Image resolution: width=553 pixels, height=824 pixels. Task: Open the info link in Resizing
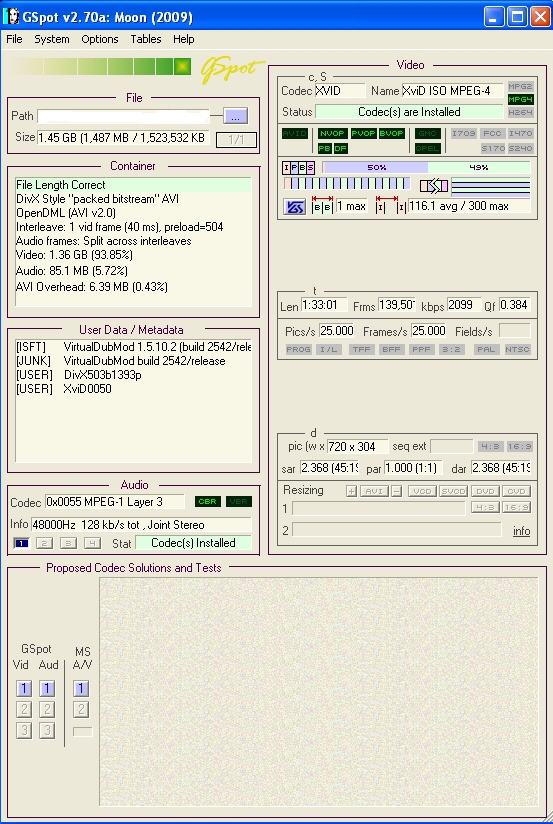pyautogui.click(x=521, y=531)
